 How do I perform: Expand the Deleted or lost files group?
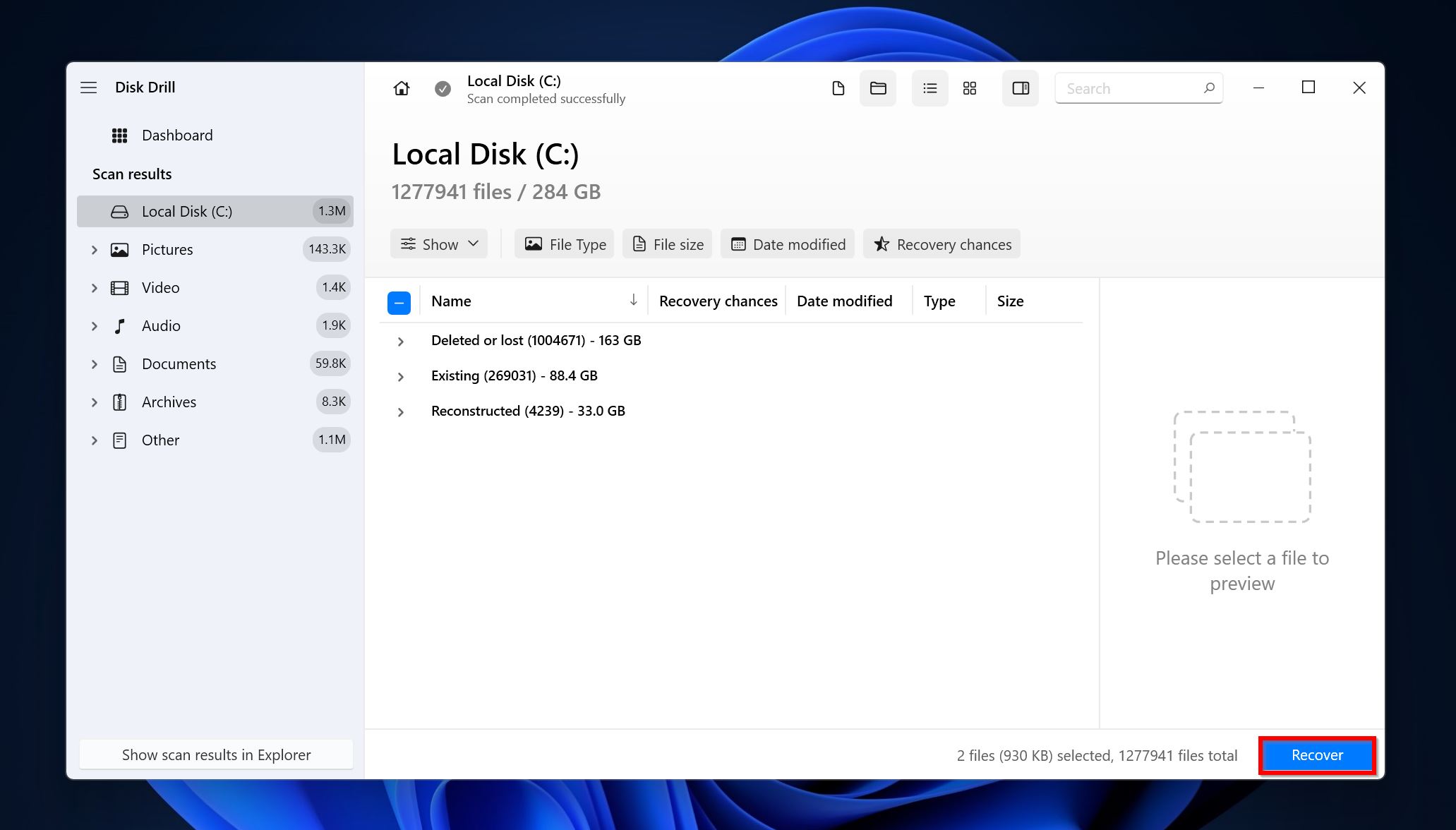click(400, 339)
